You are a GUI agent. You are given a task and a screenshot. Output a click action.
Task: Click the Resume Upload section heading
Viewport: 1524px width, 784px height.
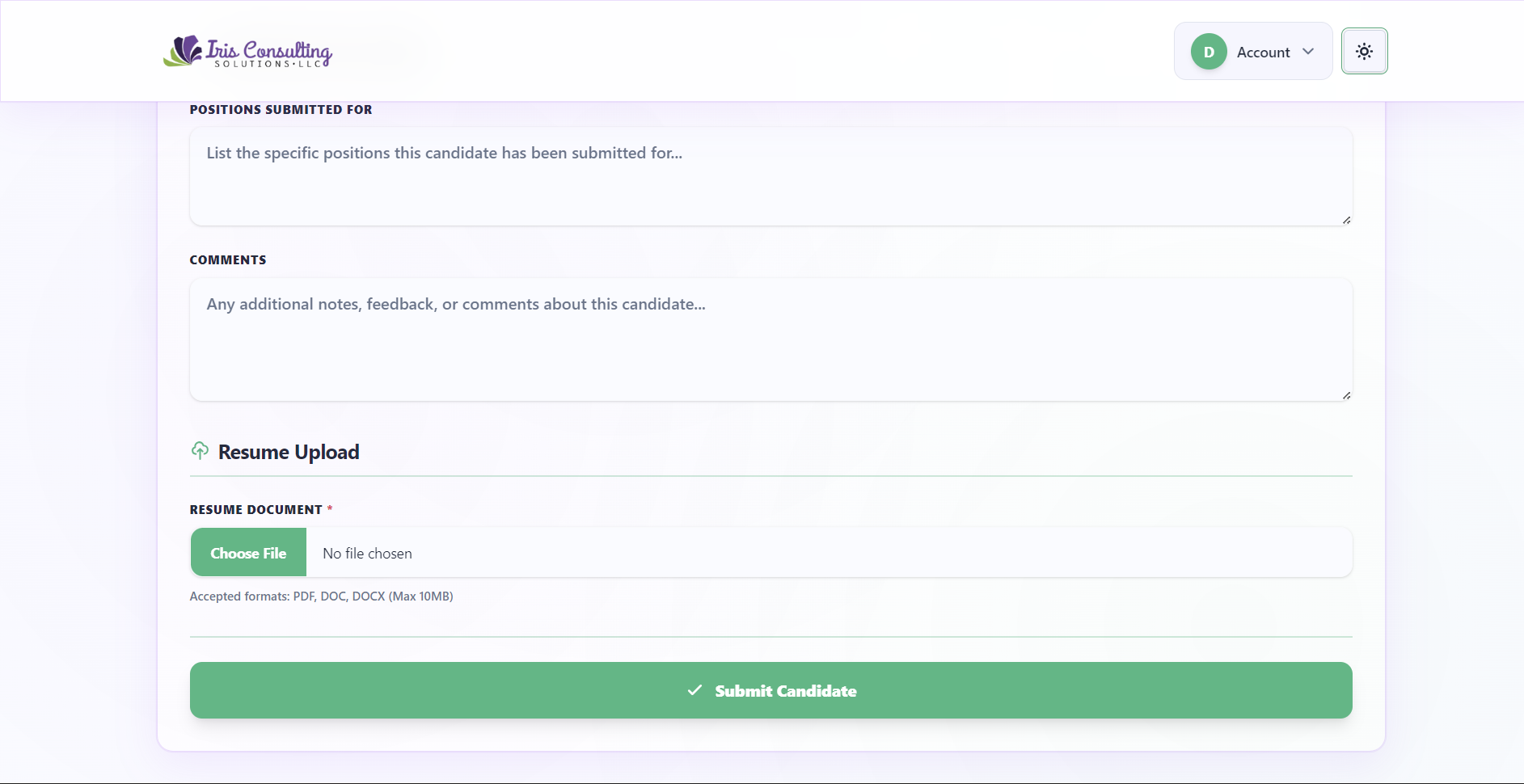pyautogui.click(x=289, y=452)
